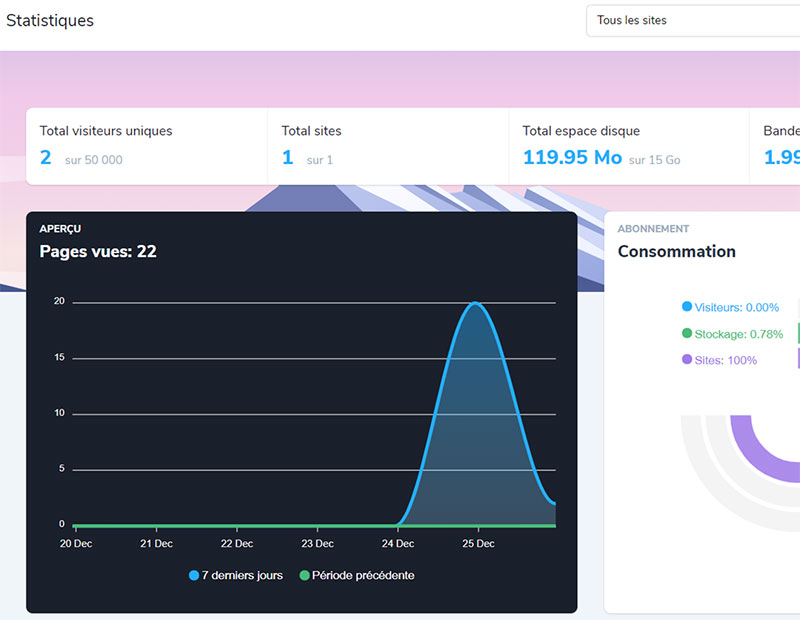This screenshot has width=800, height=620.
Task: Select the "20 Dec" axis date label
Action: (x=75, y=544)
